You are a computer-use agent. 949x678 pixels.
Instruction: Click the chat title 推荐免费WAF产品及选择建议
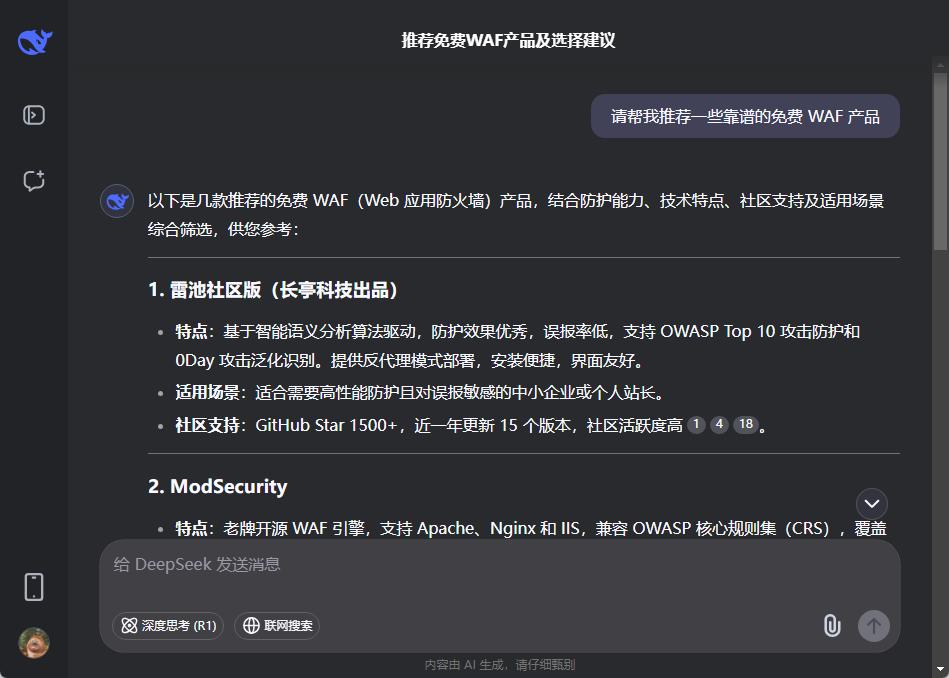508,41
